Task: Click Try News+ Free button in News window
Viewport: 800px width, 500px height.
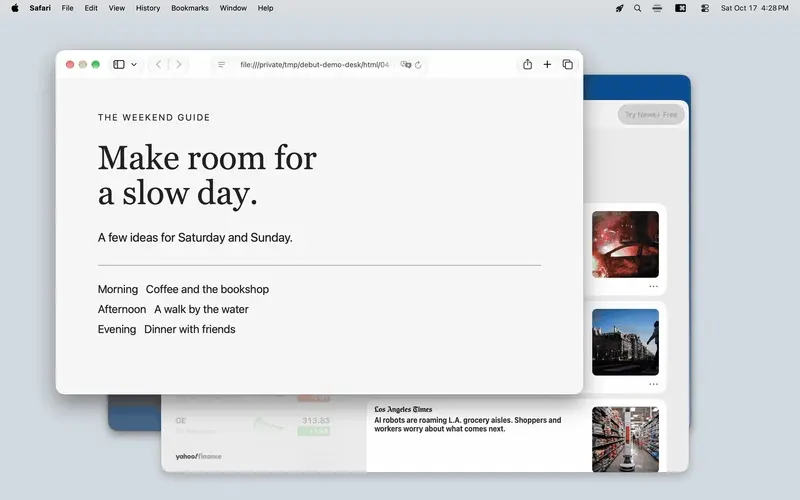Action: tap(651, 115)
